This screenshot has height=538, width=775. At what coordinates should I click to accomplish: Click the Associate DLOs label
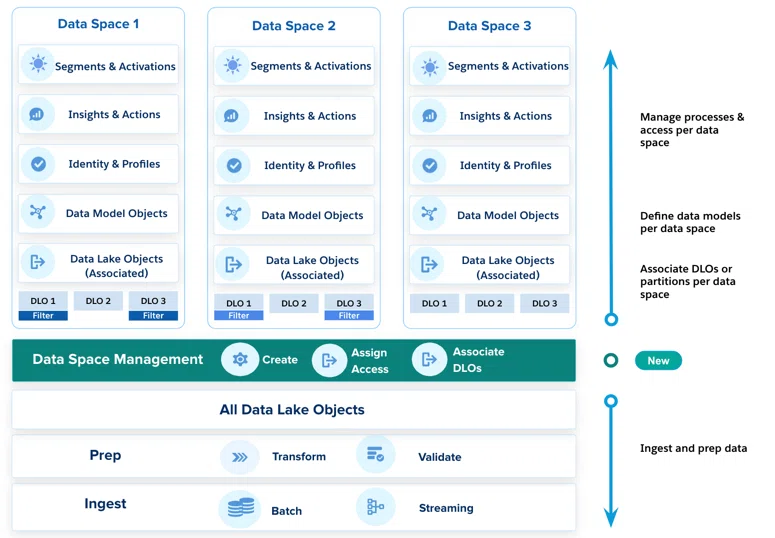478,359
